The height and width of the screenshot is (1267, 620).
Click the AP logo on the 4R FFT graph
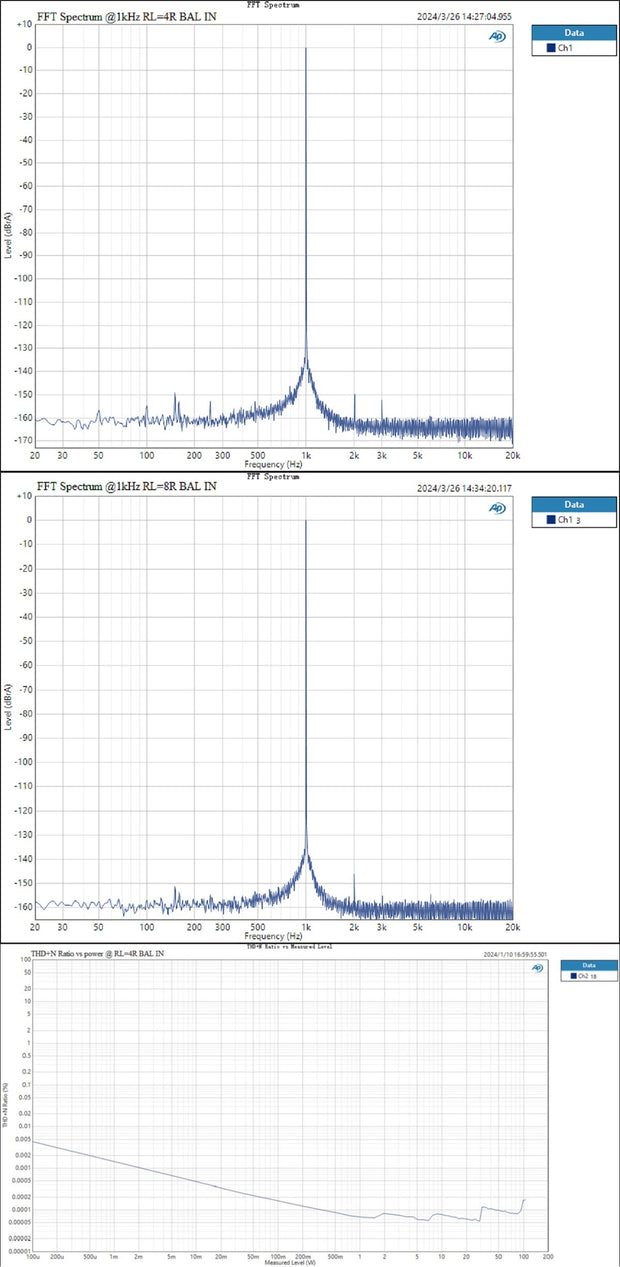click(497, 36)
